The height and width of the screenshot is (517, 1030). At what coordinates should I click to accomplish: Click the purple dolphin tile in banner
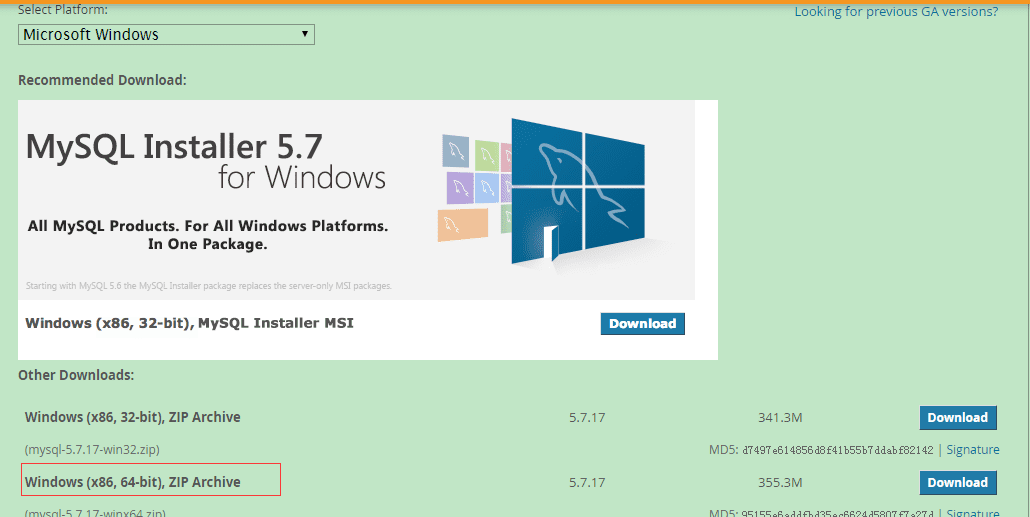coord(460,188)
